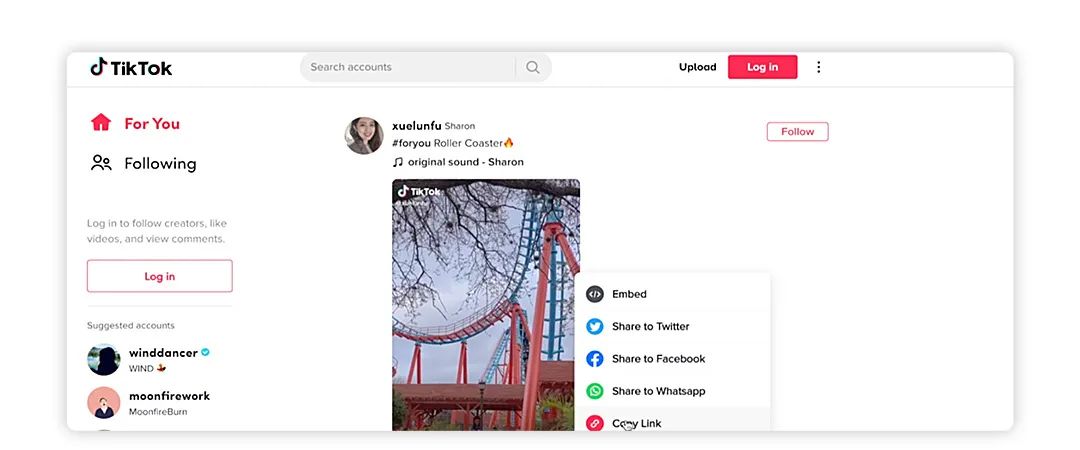This screenshot has height=450, width=1080.
Task: Open moonfirework account name
Action: point(169,396)
